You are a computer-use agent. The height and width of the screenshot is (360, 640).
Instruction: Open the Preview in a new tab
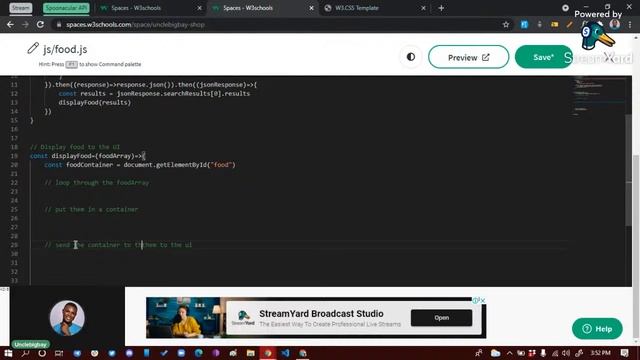point(468,57)
